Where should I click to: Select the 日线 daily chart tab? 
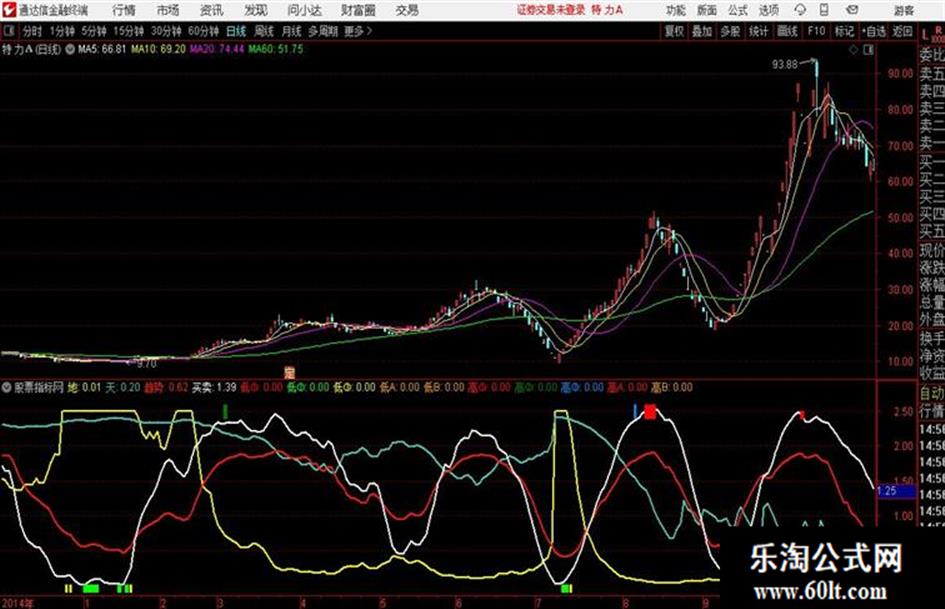coord(236,31)
